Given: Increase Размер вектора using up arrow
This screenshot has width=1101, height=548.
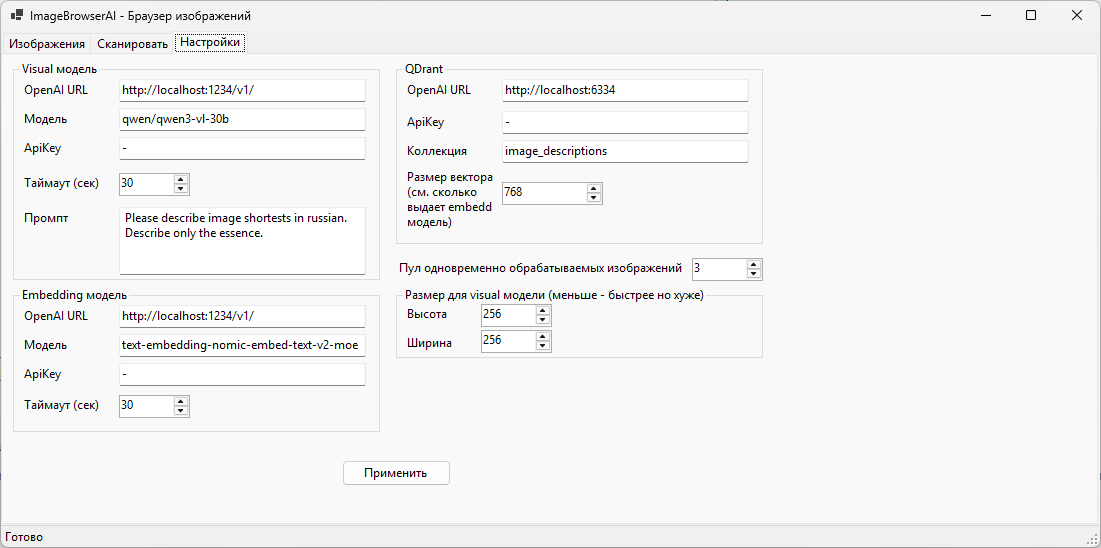Looking at the screenshot, I should [x=594, y=187].
